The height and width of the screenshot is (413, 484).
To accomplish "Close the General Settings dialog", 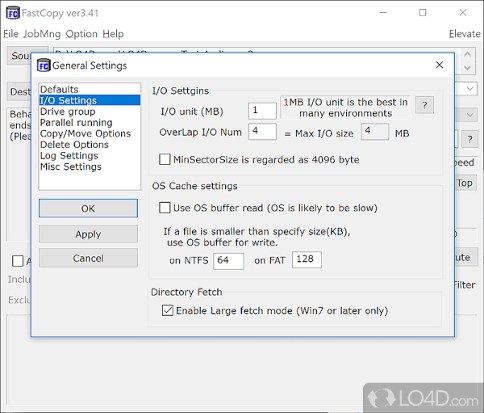I will tap(439, 65).
